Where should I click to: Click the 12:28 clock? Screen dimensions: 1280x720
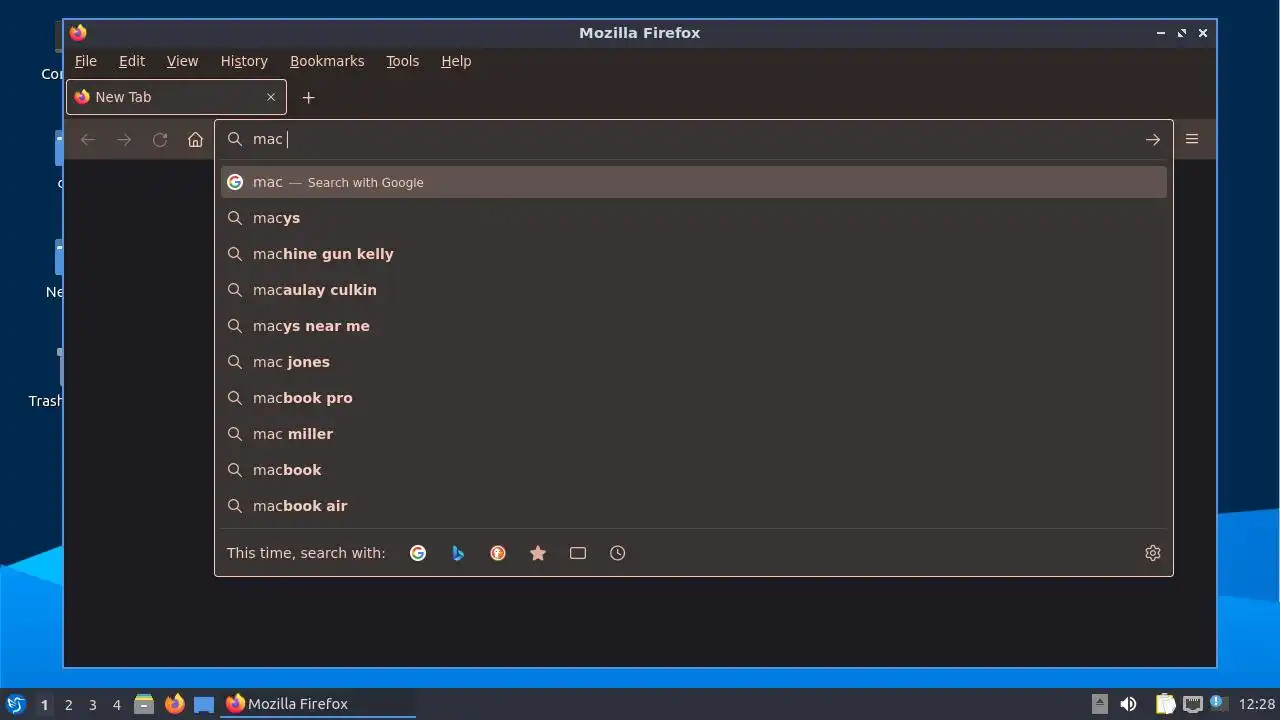click(x=1257, y=704)
